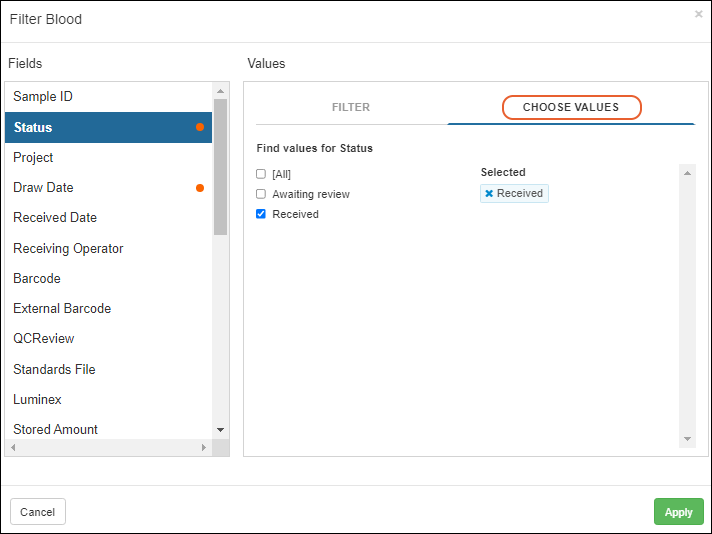Uncheck the Received checkbox

[261, 214]
